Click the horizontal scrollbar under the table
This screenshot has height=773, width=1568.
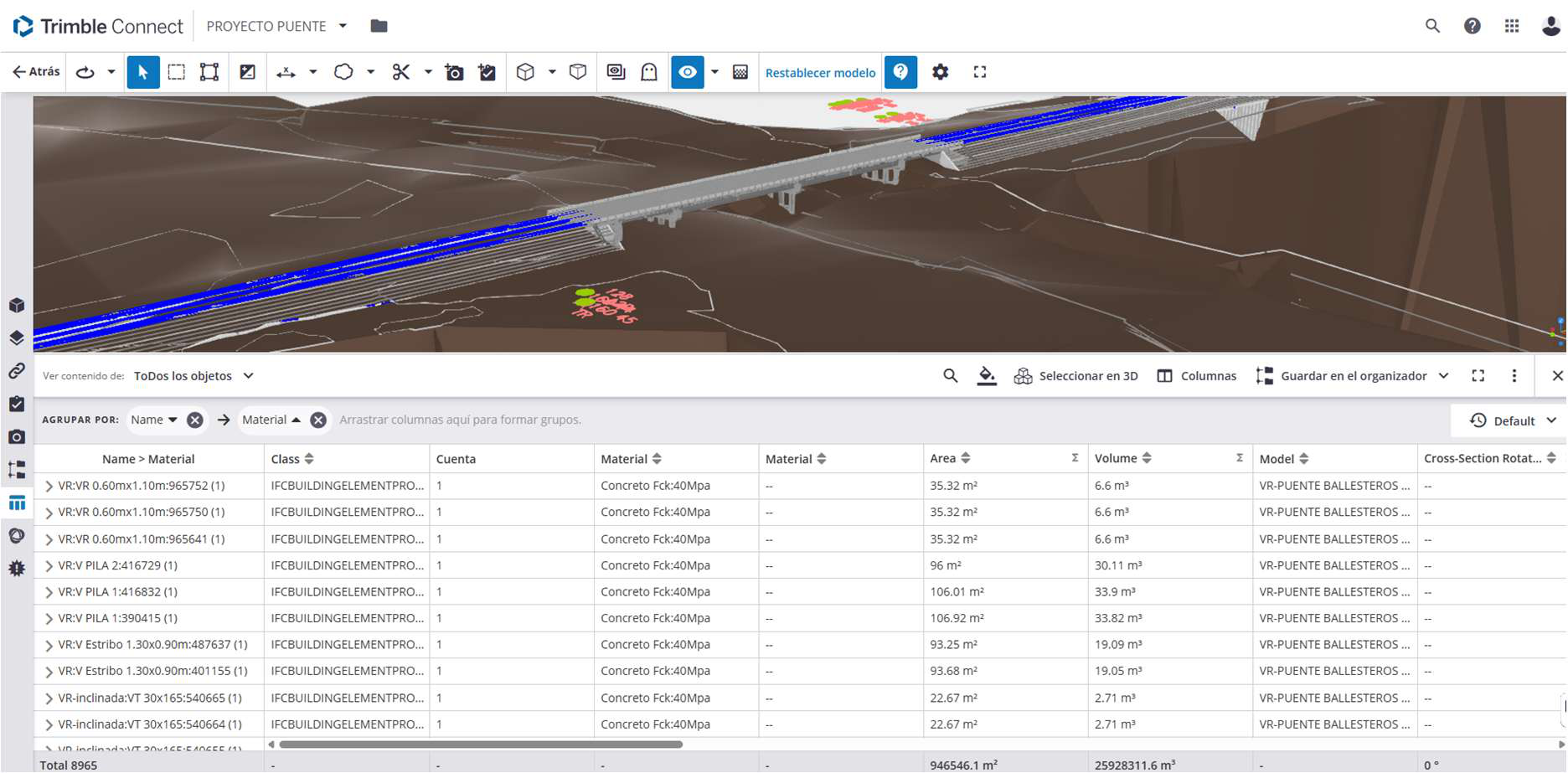(x=481, y=744)
